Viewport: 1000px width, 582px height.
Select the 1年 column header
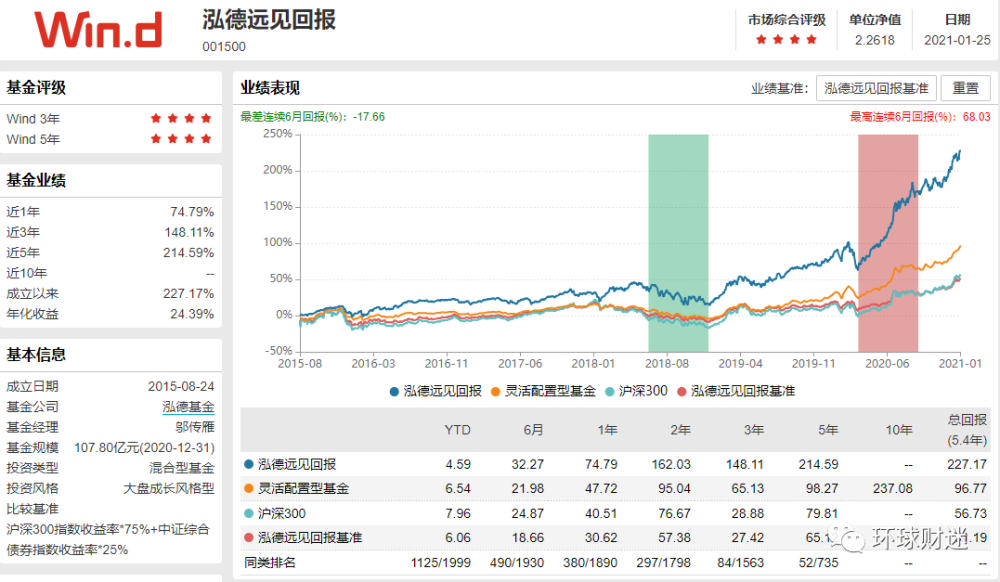click(607, 430)
